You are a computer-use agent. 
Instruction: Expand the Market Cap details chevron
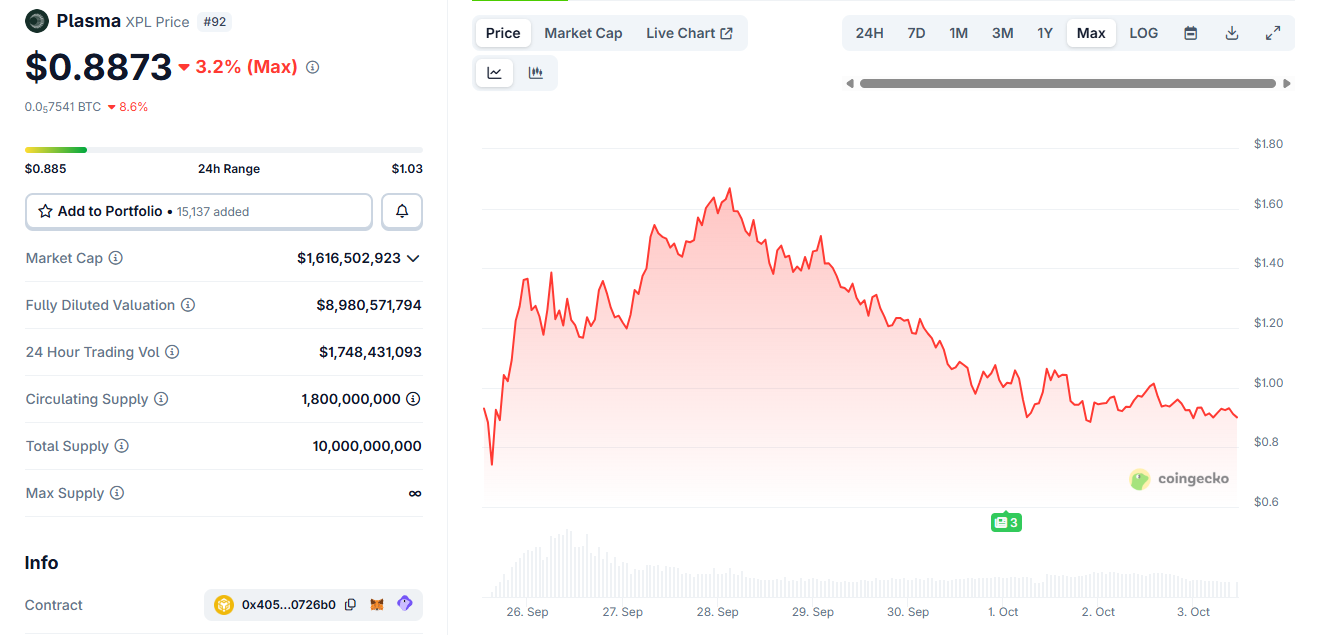[413, 258]
